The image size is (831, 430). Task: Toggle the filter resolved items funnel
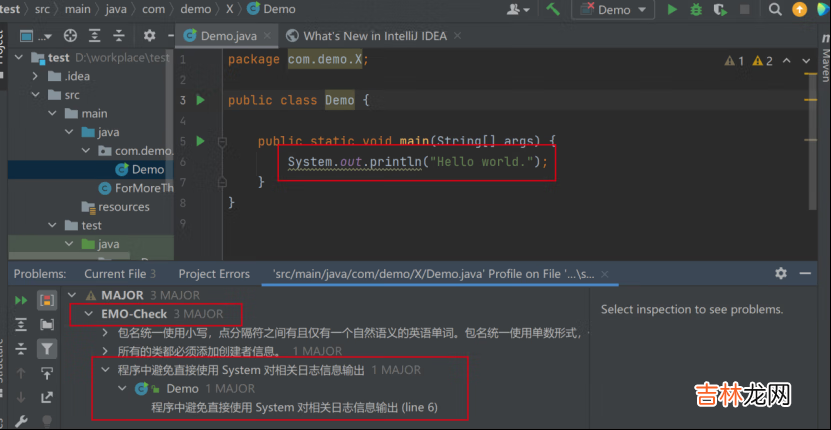tap(47, 348)
